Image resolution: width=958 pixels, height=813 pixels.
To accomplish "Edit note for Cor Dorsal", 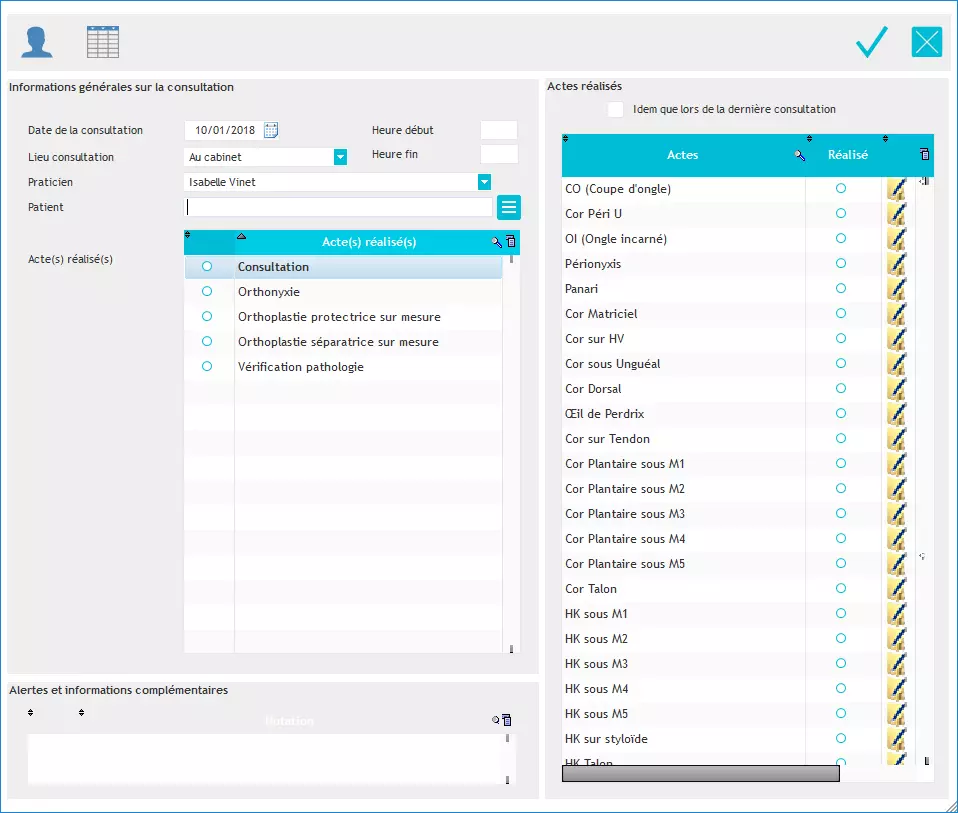I will 896,389.
